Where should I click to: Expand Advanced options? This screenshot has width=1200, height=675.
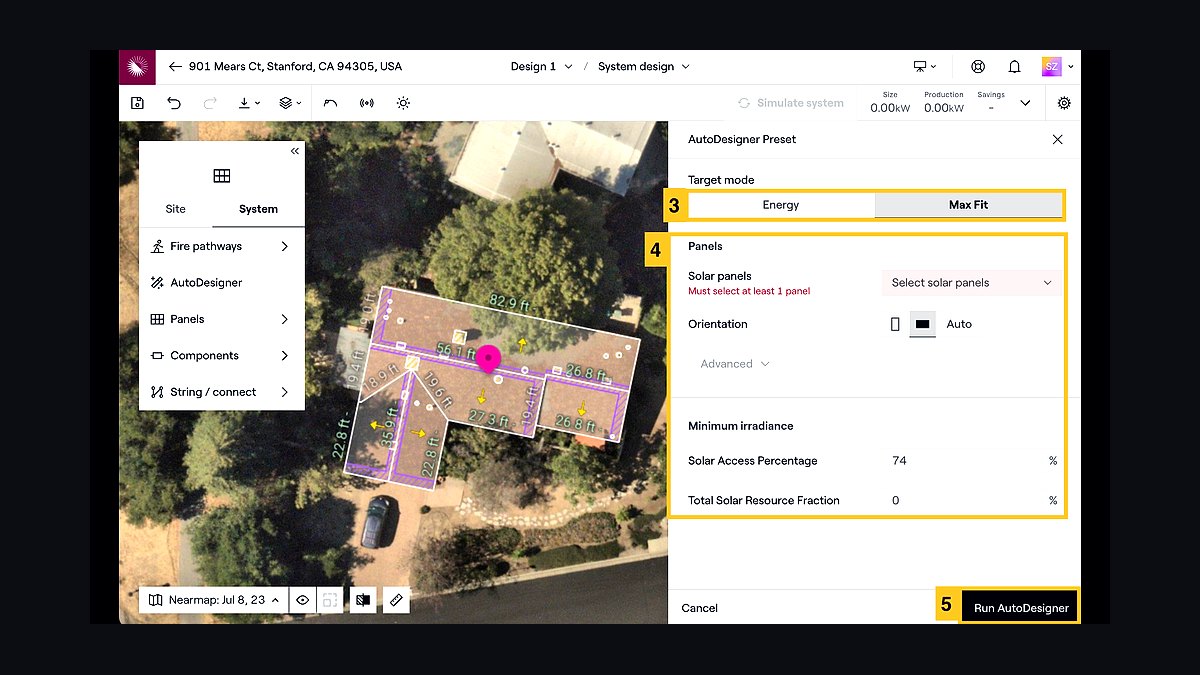(x=735, y=364)
